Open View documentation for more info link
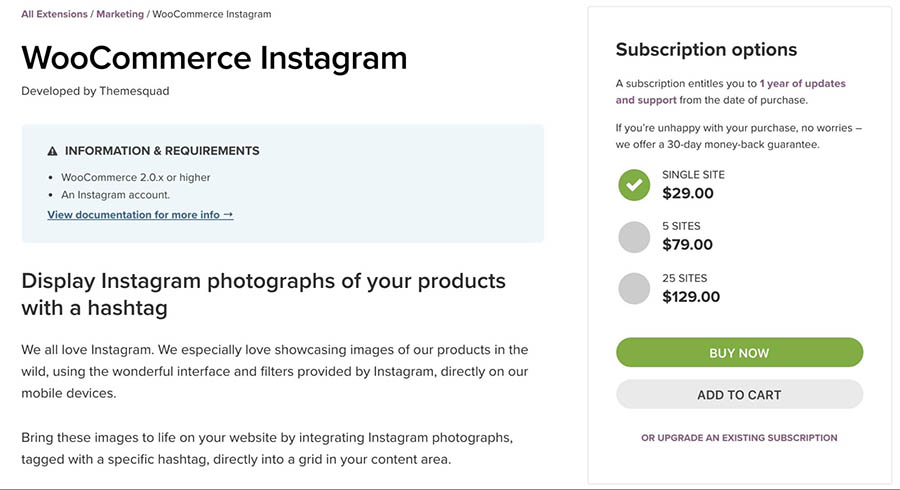The image size is (900, 490). (140, 215)
